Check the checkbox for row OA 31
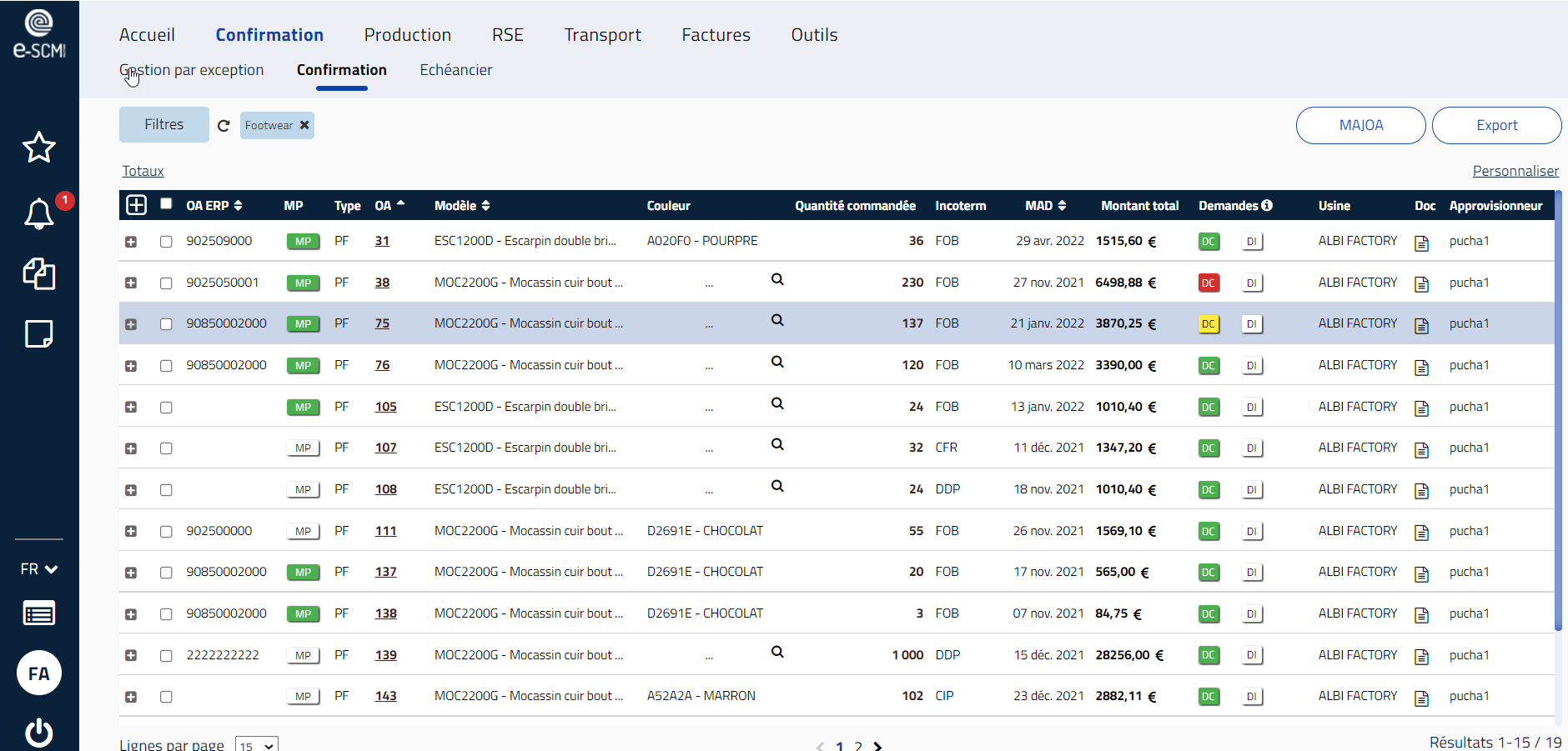 click(x=166, y=240)
